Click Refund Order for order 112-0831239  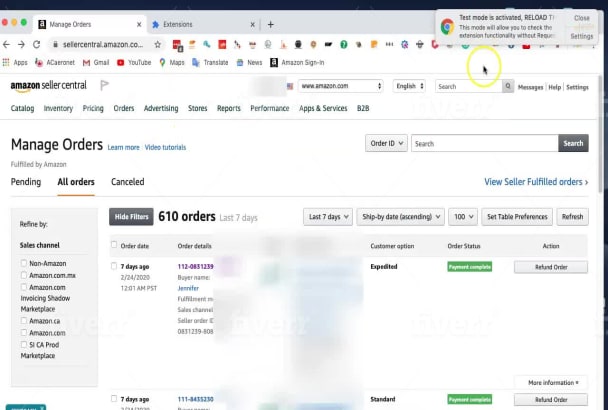click(551, 267)
